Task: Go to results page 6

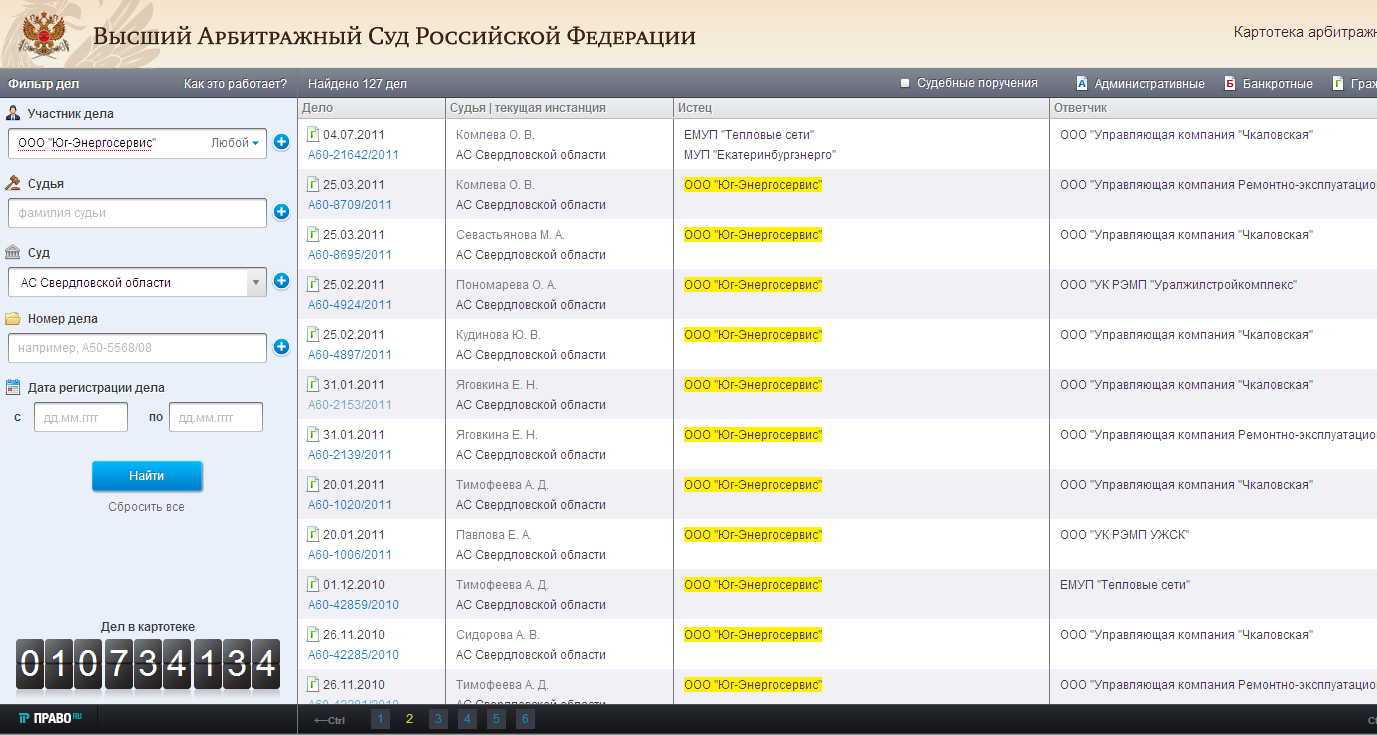Action: [x=525, y=719]
